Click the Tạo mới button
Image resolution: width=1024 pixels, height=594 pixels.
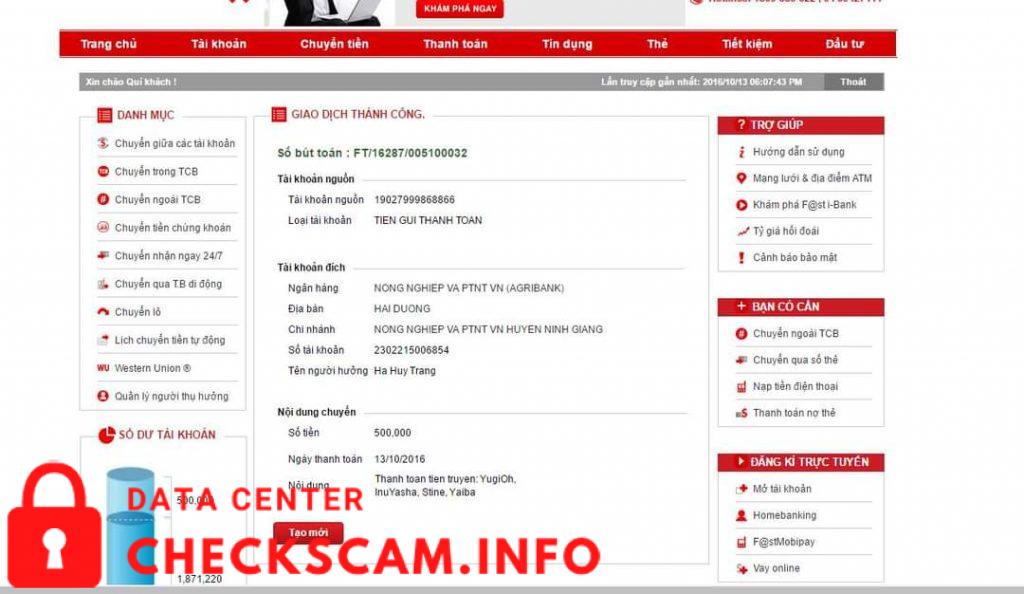click(x=308, y=533)
